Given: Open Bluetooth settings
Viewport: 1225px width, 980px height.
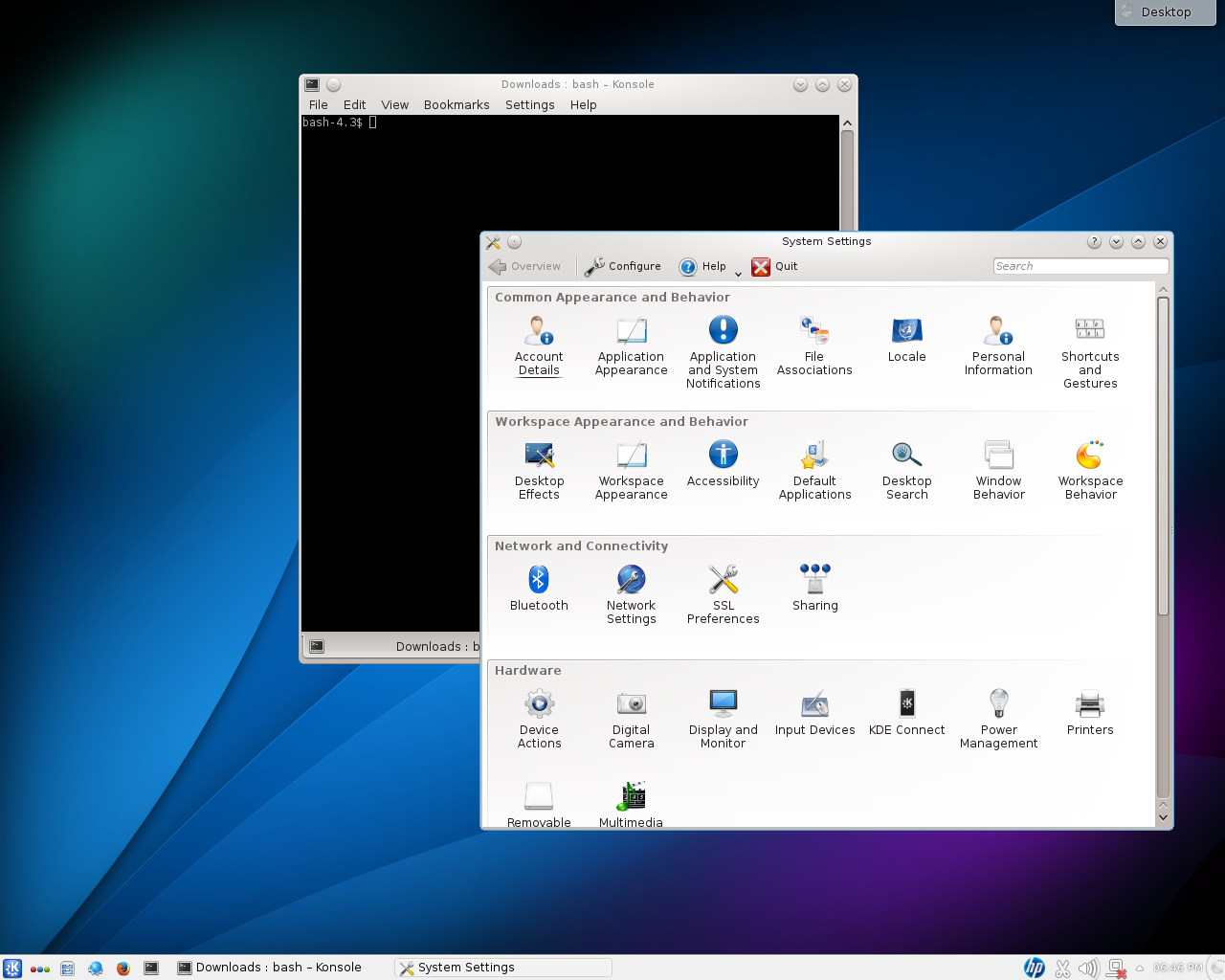Looking at the screenshot, I should pos(539,589).
